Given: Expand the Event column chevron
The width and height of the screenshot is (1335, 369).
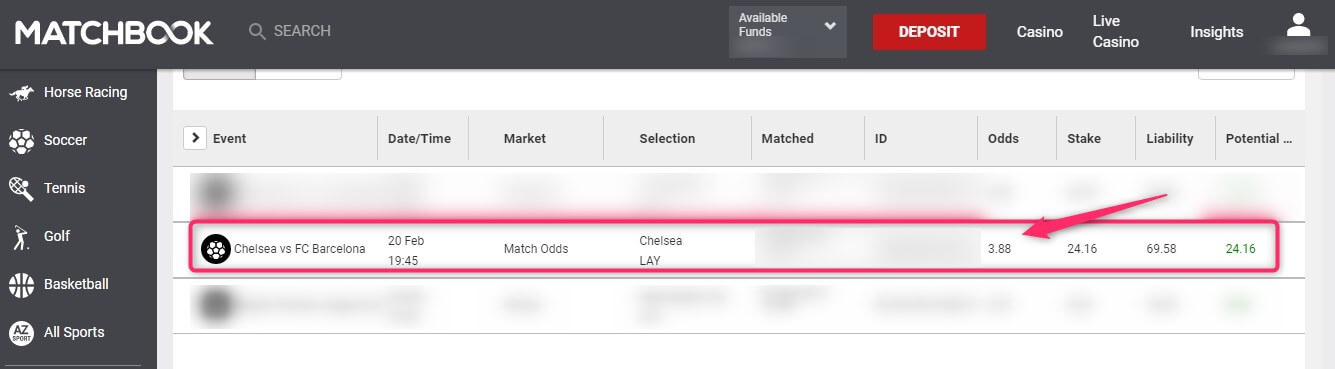Looking at the screenshot, I should click(195, 138).
